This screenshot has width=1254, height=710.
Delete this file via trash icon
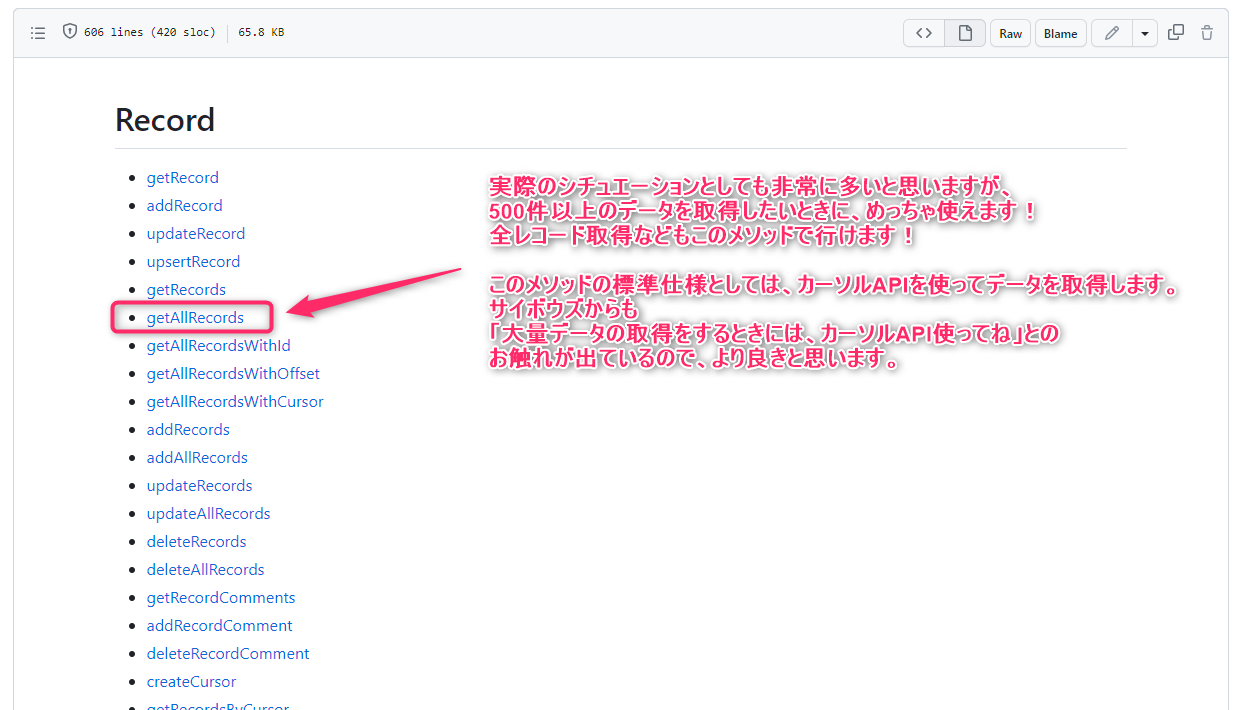coord(1207,32)
